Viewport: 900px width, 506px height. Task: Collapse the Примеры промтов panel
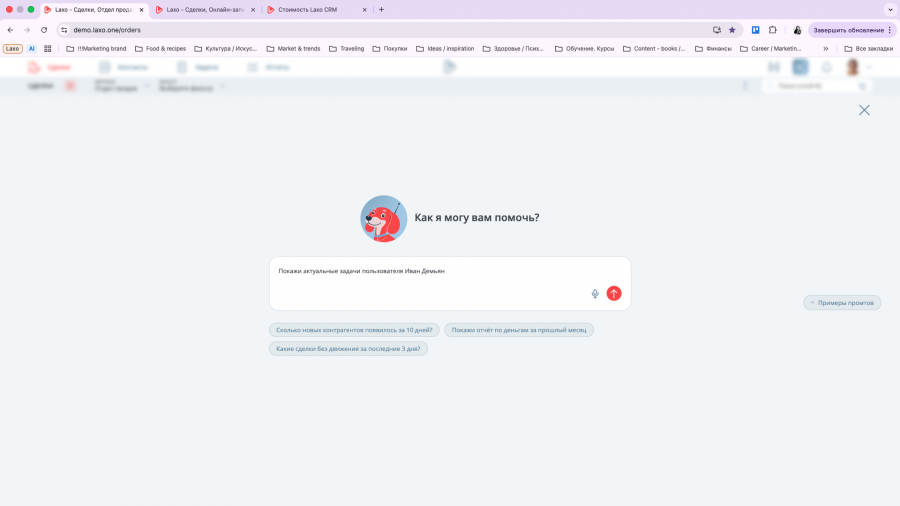point(842,302)
